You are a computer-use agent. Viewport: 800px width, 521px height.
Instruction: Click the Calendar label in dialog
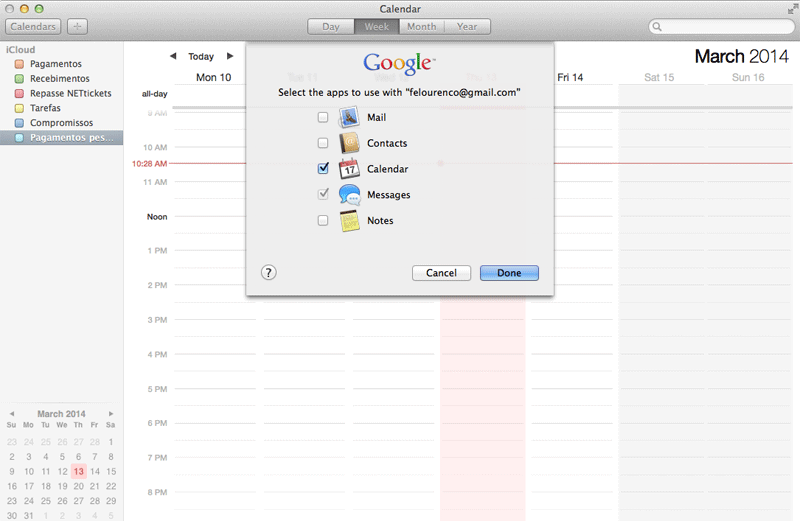pos(387,169)
